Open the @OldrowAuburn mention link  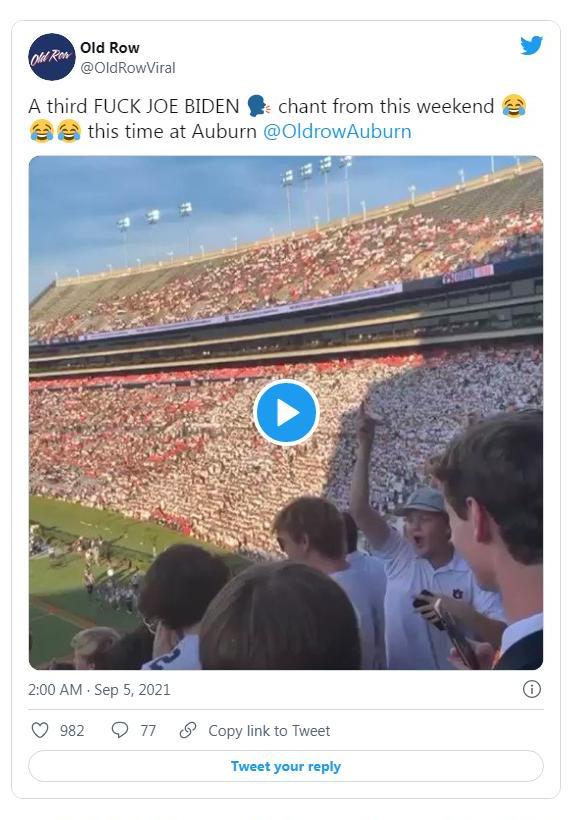337,131
